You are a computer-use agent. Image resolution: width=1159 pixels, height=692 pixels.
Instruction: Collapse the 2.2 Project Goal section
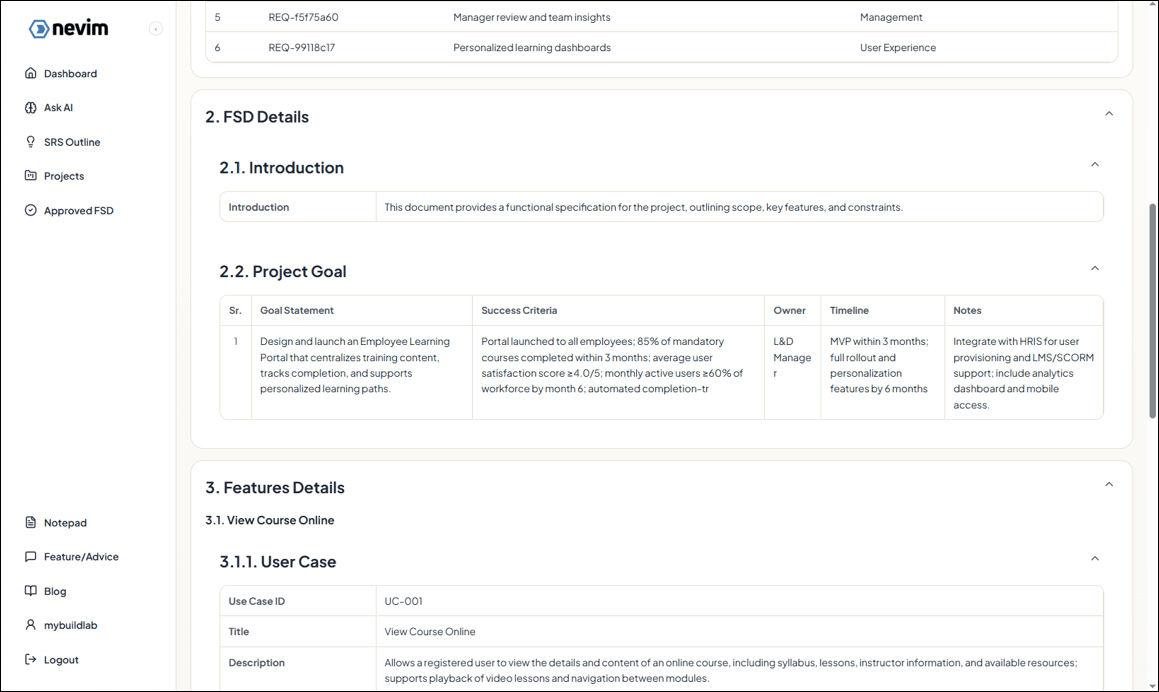pyautogui.click(x=1094, y=268)
